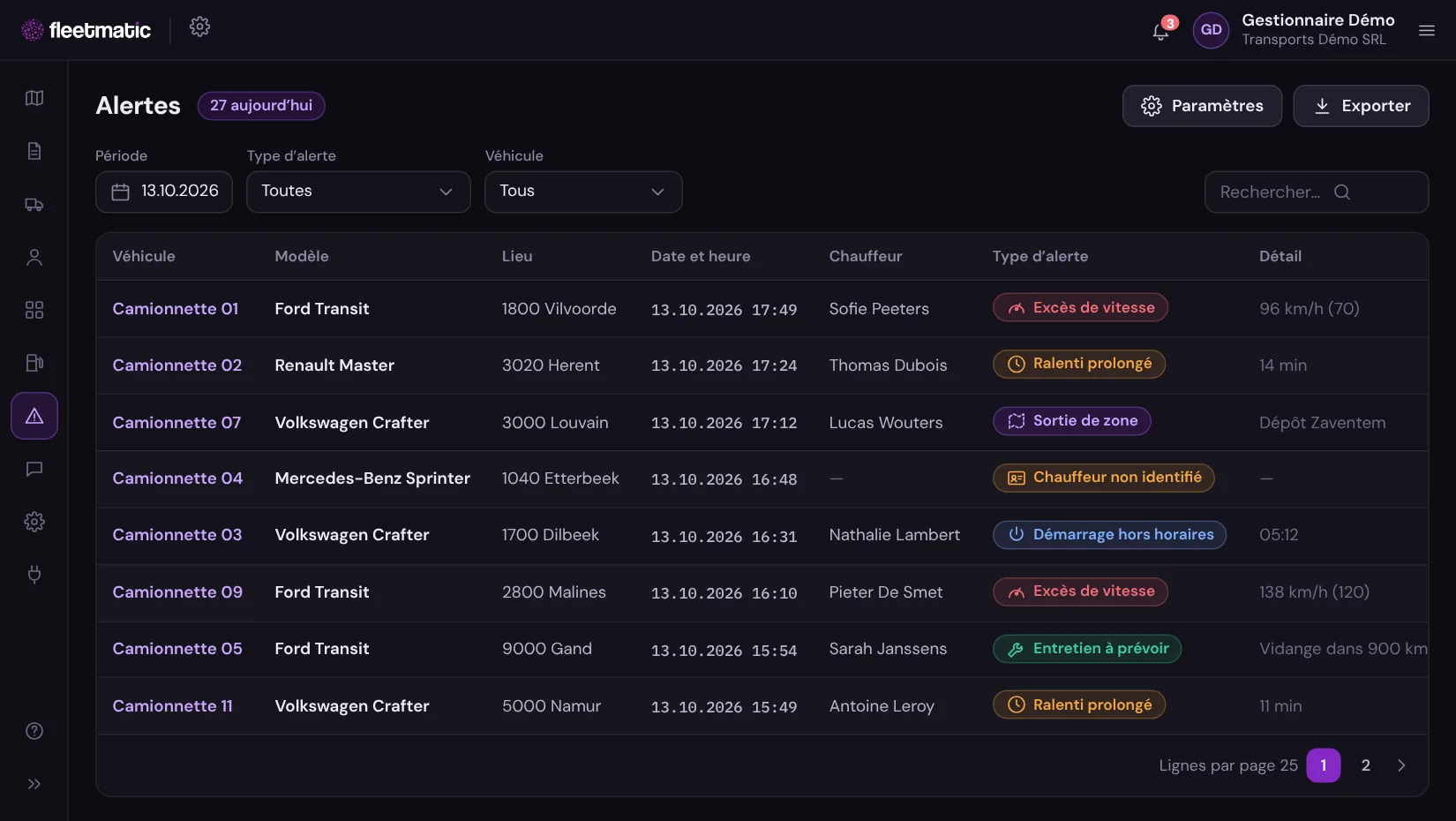Open the map view in sidebar
The width and height of the screenshot is (1456, 821).
[x=34, y=98]
